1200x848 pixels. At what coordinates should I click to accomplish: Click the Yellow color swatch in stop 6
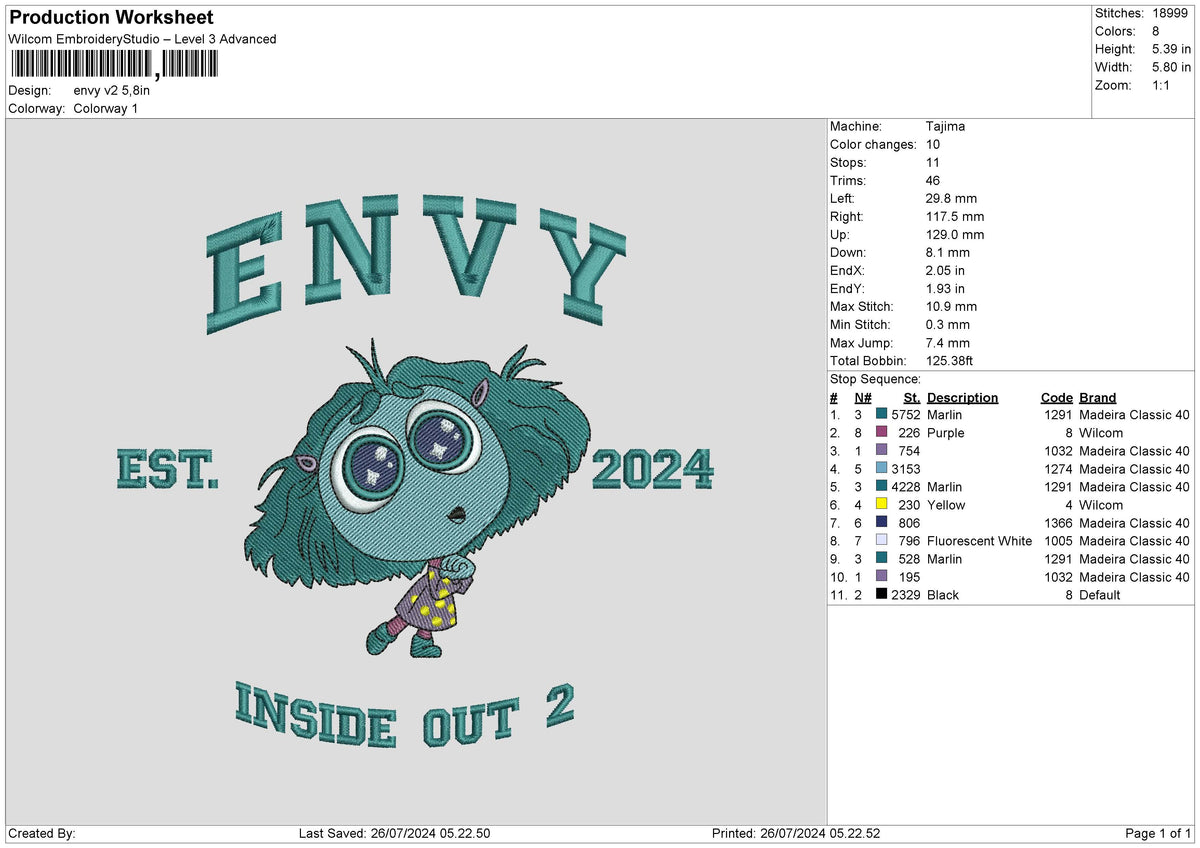[881, 505]
